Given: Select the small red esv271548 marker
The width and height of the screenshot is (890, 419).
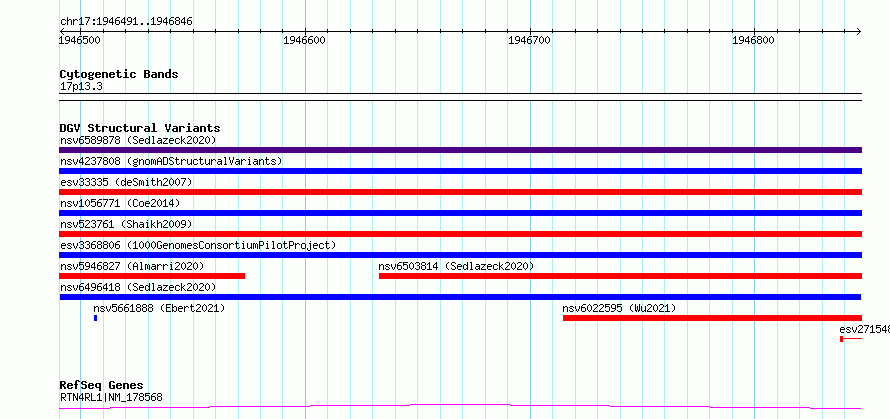Looking at the screenshot, I should point(842,339).
